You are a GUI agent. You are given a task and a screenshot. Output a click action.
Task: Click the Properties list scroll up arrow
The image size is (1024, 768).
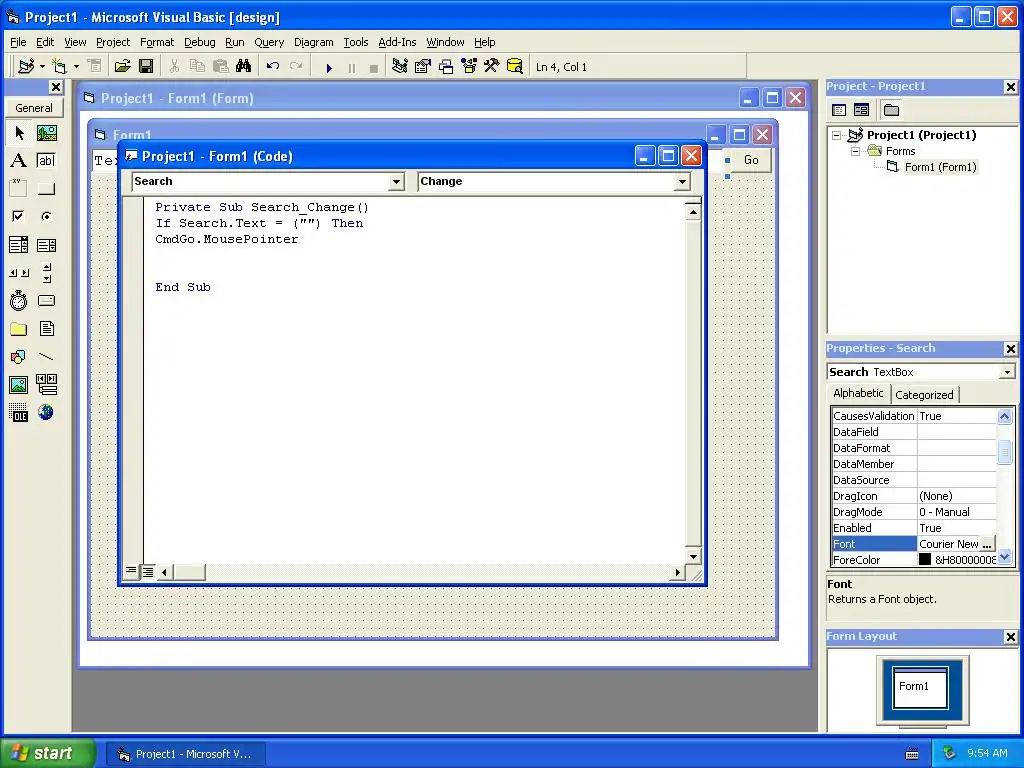click(1004, 416)
